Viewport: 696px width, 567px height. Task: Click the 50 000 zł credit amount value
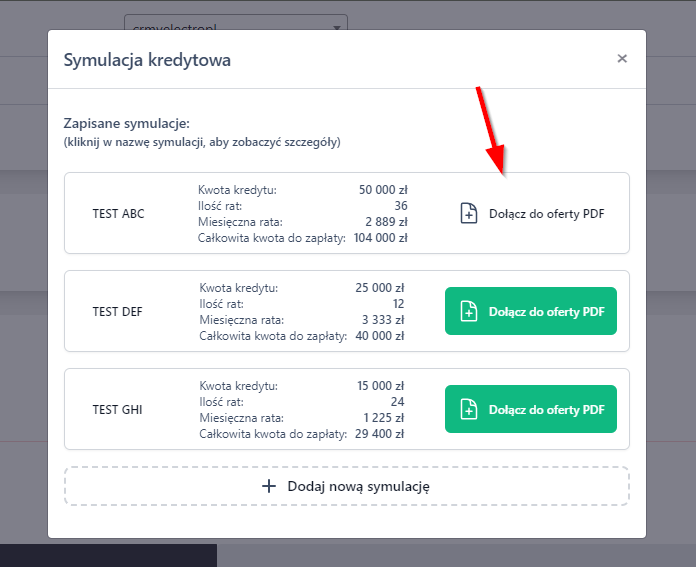click(382, 189)
